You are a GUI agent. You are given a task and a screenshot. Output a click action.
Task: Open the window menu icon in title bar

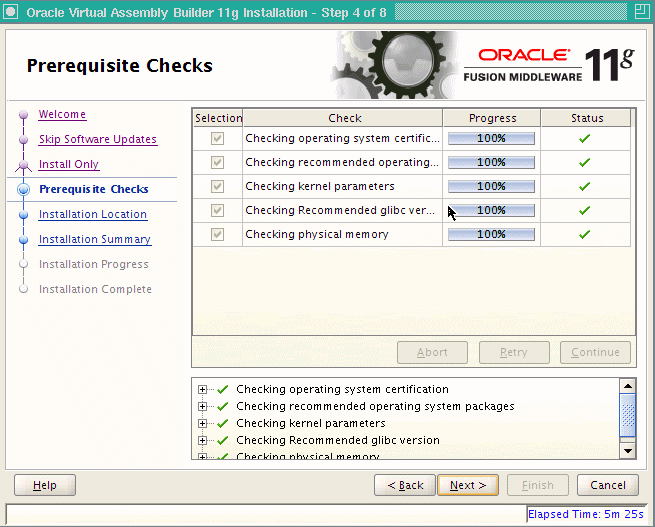tap(10, 12)
